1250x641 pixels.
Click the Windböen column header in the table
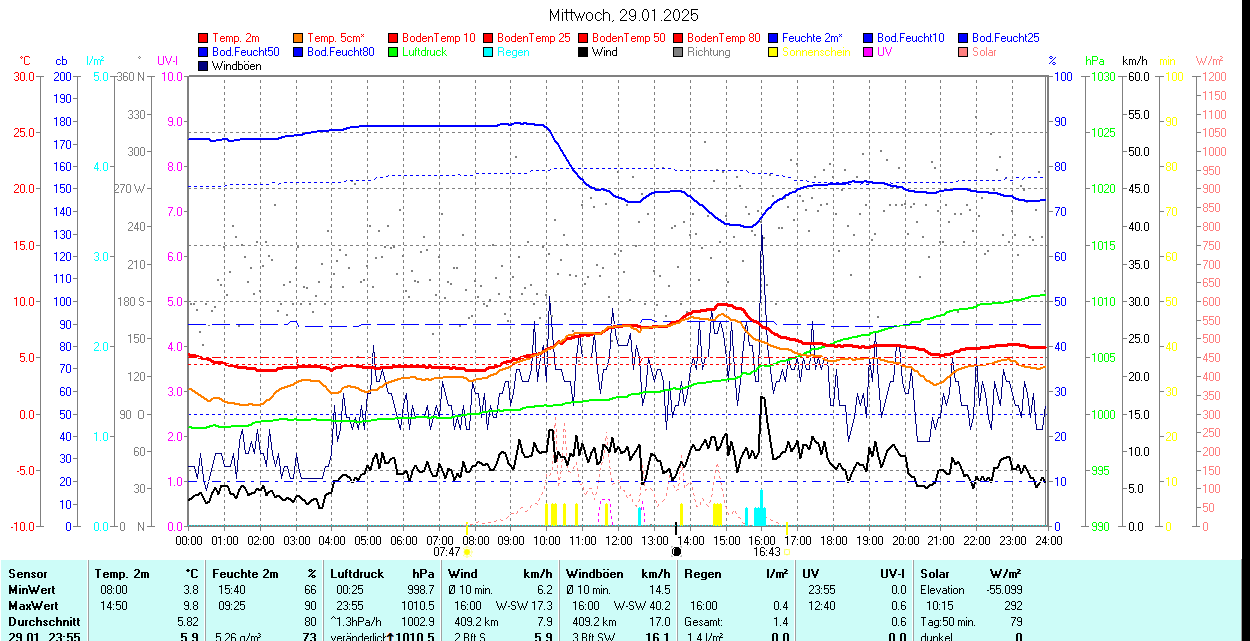594,574
